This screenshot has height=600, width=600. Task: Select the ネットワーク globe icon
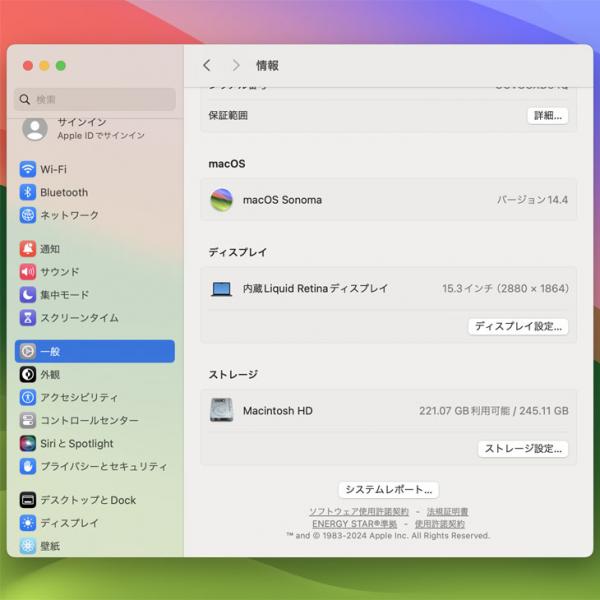28,215
